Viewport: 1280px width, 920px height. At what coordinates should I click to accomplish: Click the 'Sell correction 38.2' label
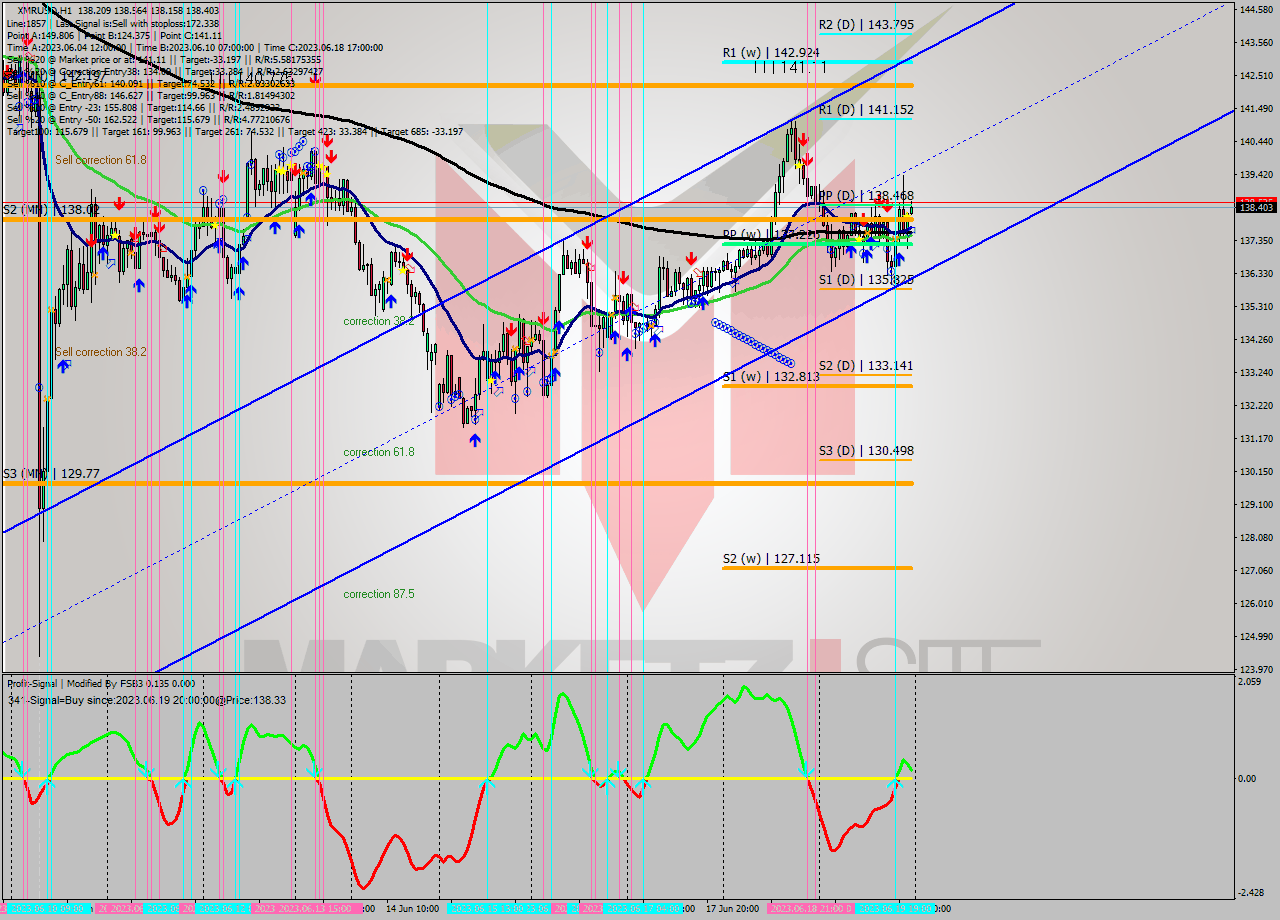(x=101, y=352)
